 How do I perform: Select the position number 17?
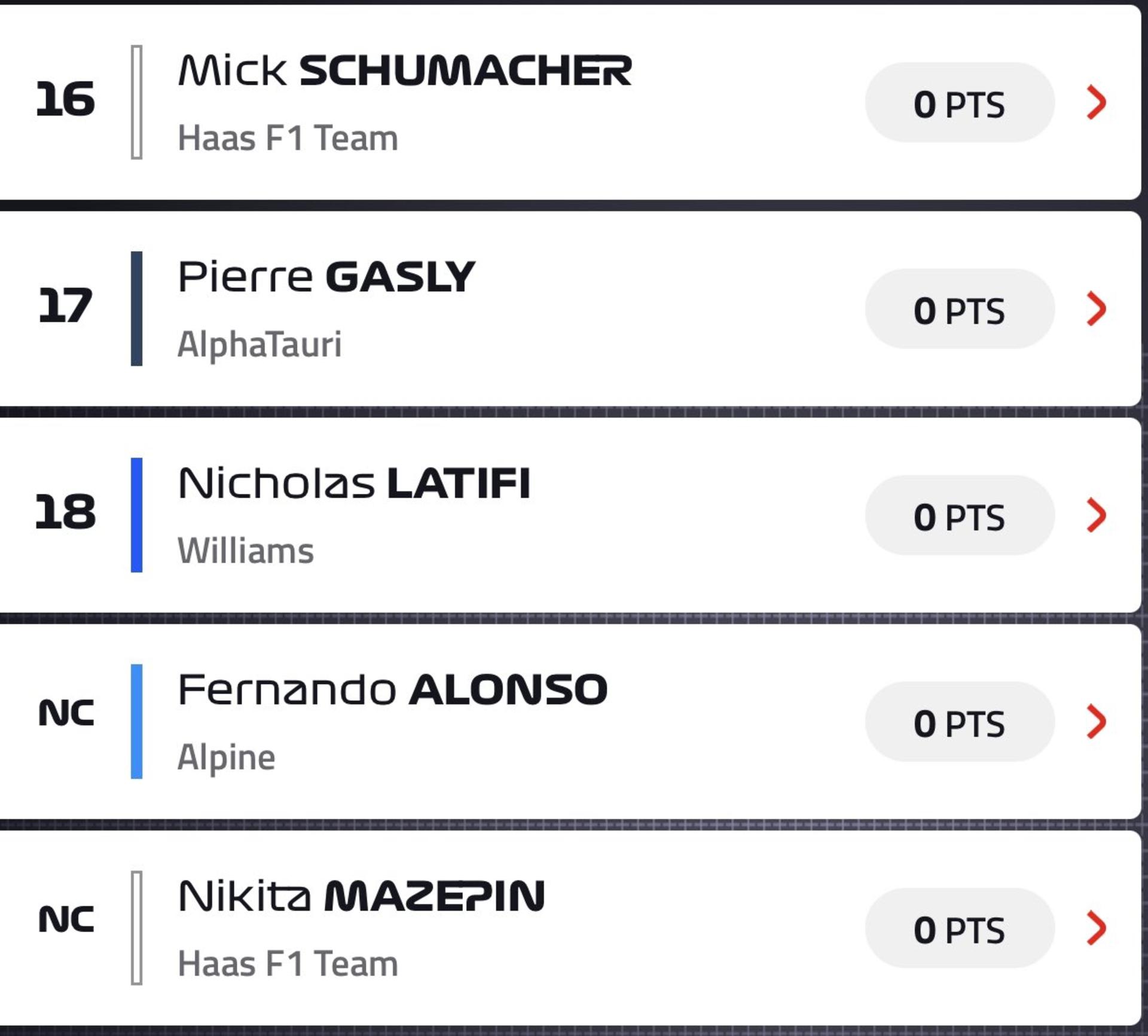66,306
